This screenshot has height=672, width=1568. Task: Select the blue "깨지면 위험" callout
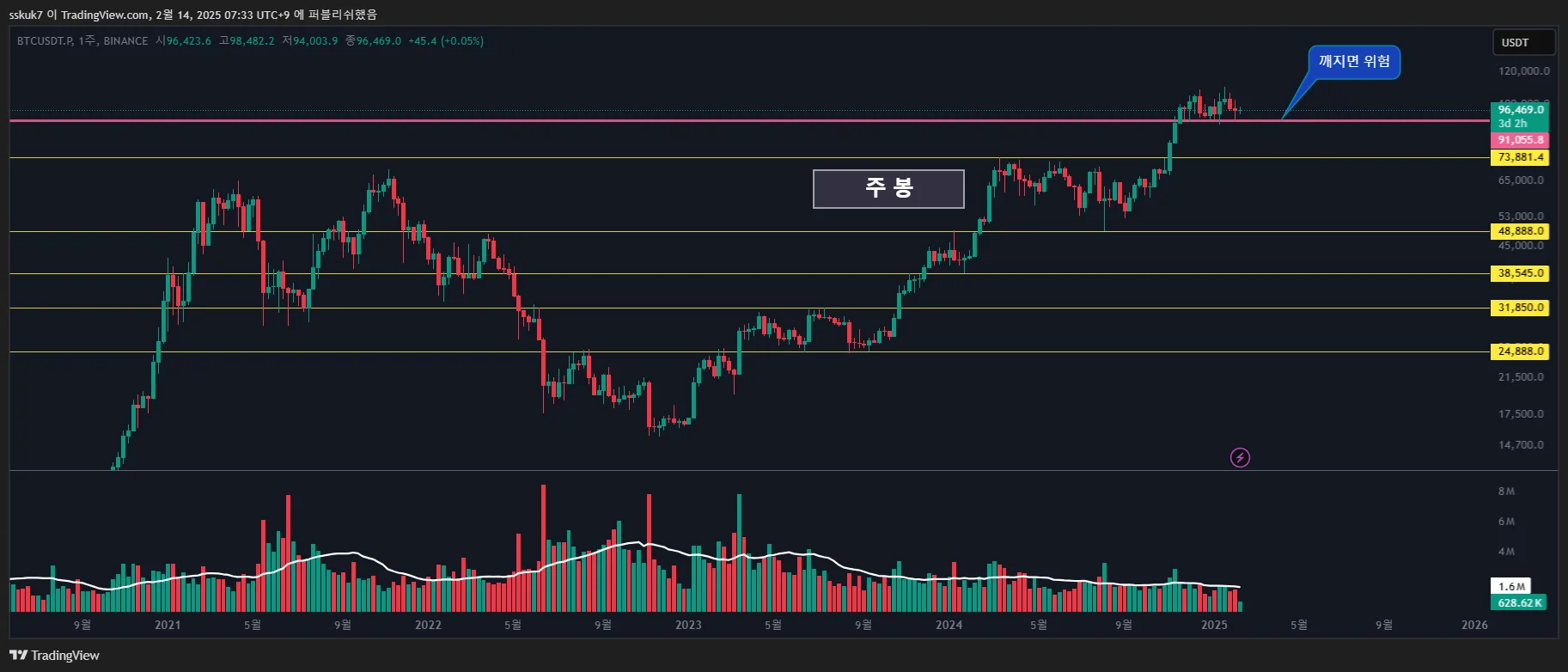[x=1354, y=62]
